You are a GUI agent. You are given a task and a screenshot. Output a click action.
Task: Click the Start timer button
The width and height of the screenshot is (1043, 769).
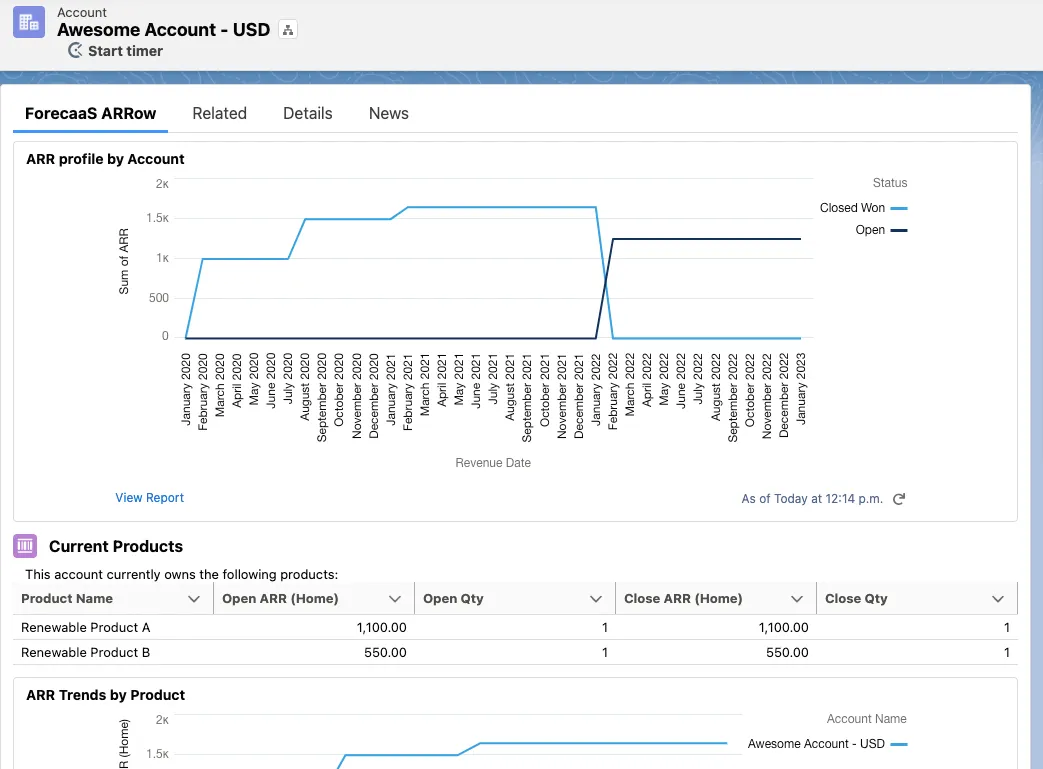tap(116, 51)
